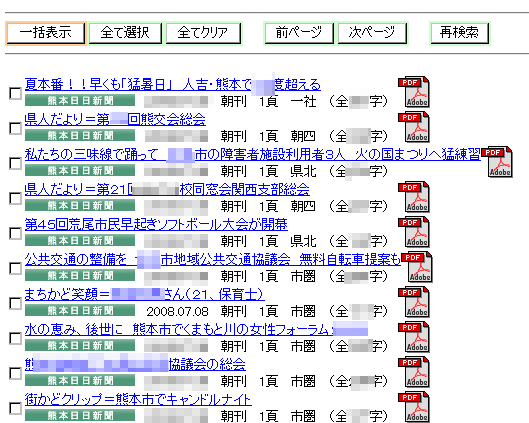529x423 pixels.
Task: Open the 同窓会関西支部総会 headline link
Action: (167, 190)
